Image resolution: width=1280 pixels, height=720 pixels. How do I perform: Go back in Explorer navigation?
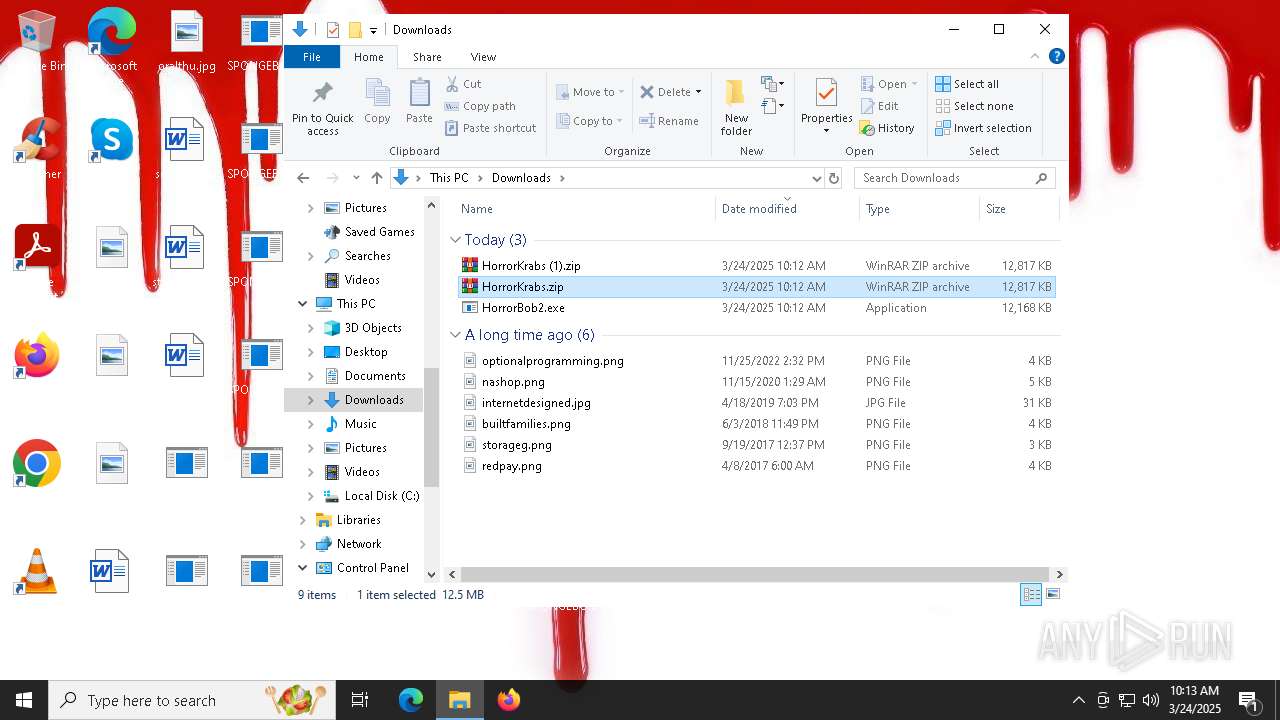click(x=304, y=178)
